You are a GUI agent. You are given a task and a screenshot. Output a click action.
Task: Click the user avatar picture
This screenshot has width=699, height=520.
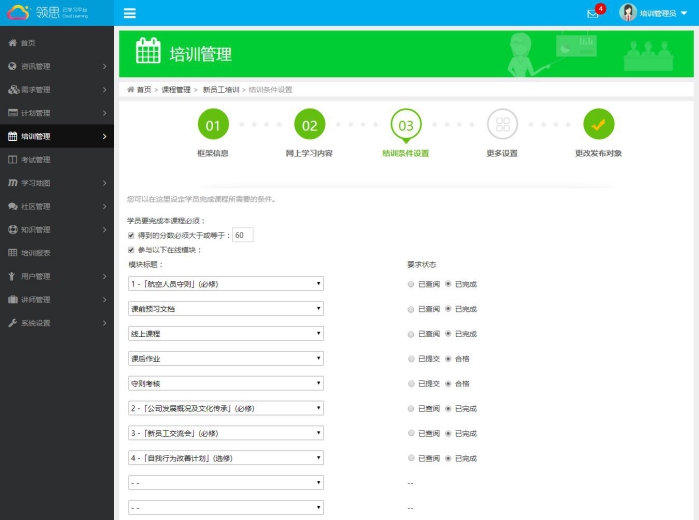coord(628,12)
